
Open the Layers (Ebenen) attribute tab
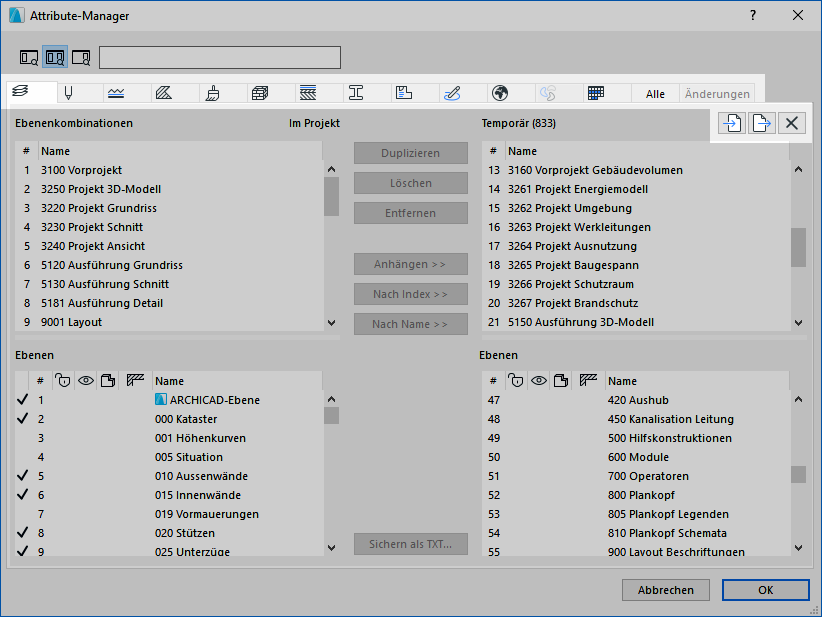tap(21, 93)
